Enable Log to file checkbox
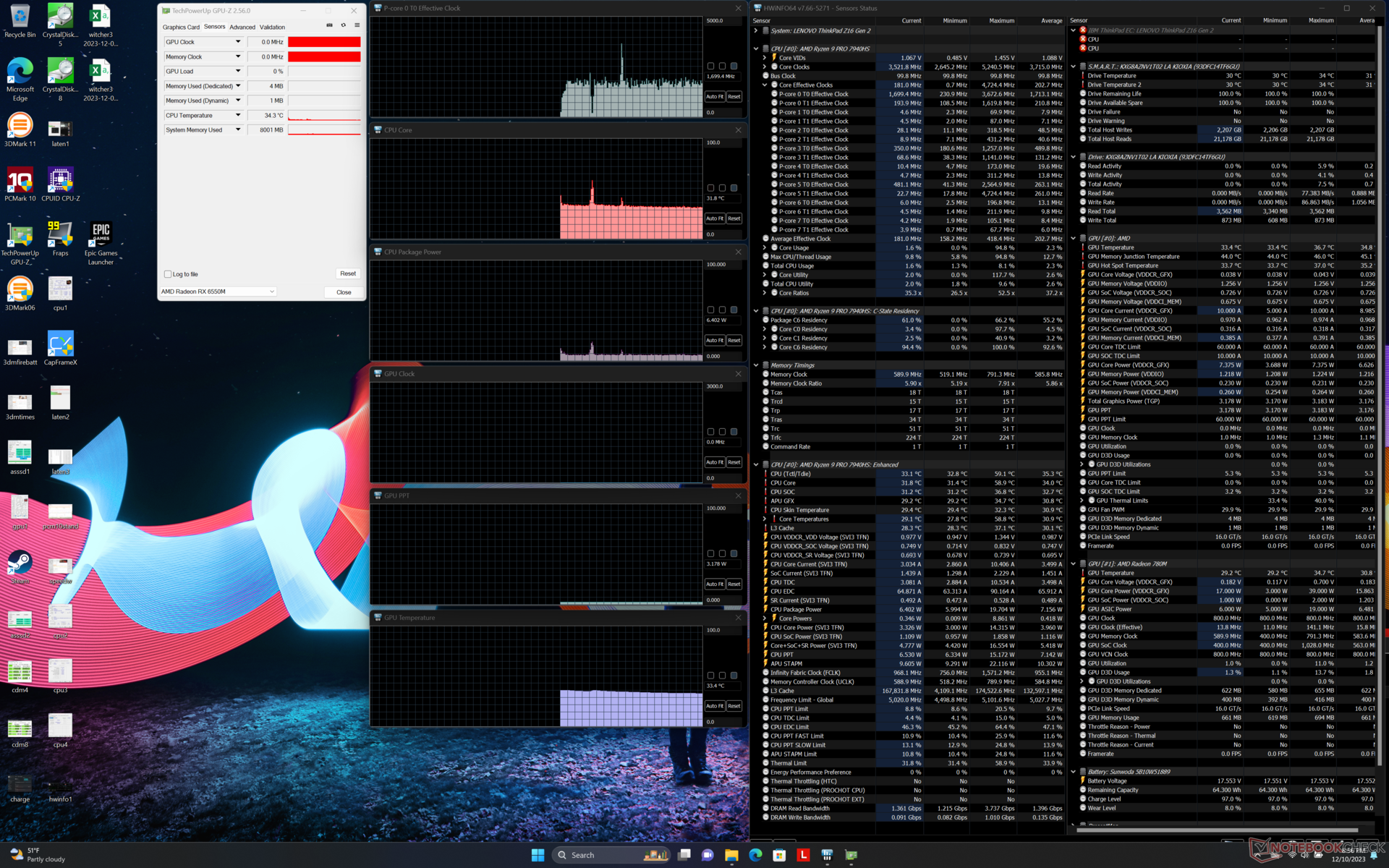Image resolution: width=1389 pixels, height=868 pixels. pos(168,274)
